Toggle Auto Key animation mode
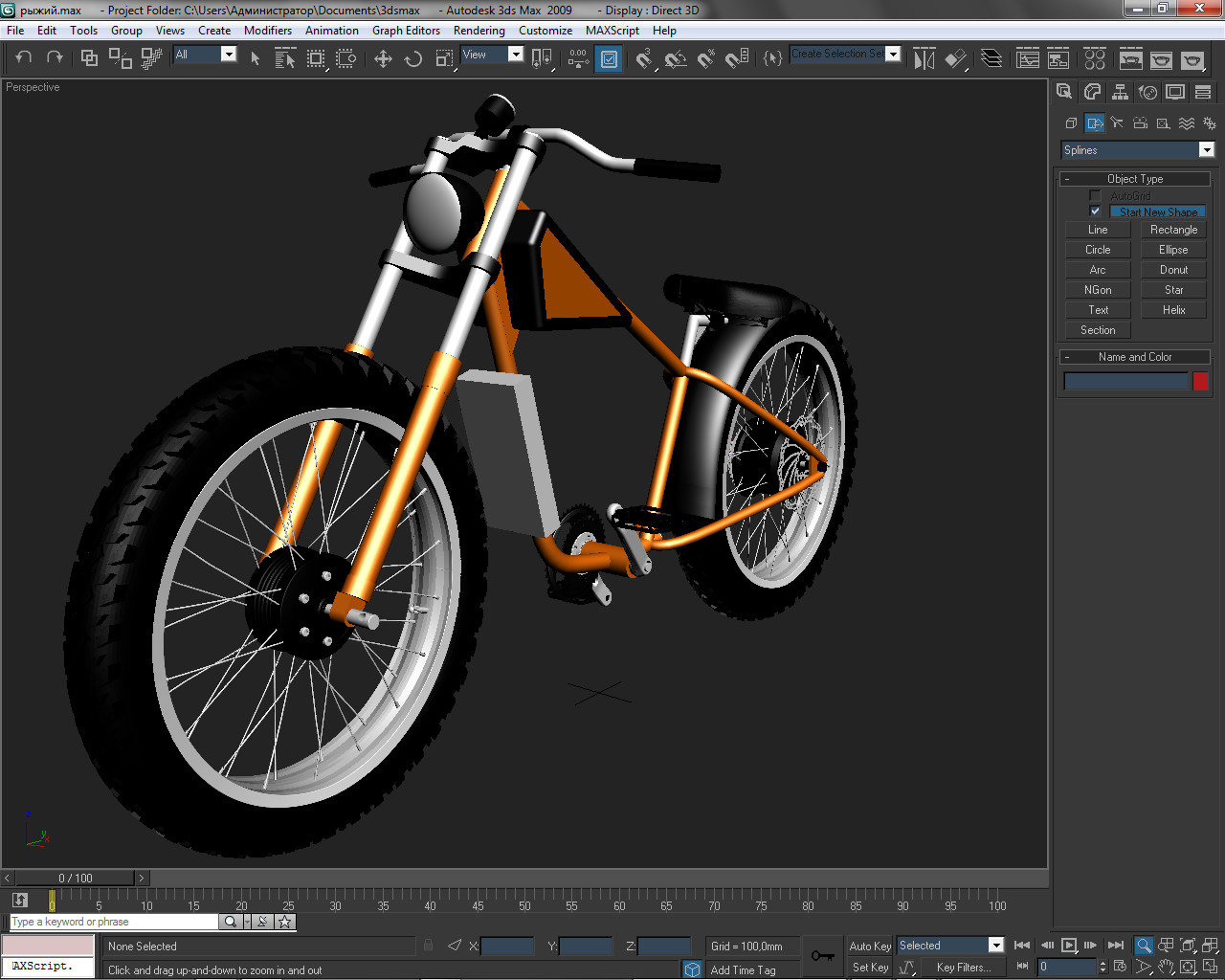The width and height of the screenshot is (1225, 980). point(869,946)
